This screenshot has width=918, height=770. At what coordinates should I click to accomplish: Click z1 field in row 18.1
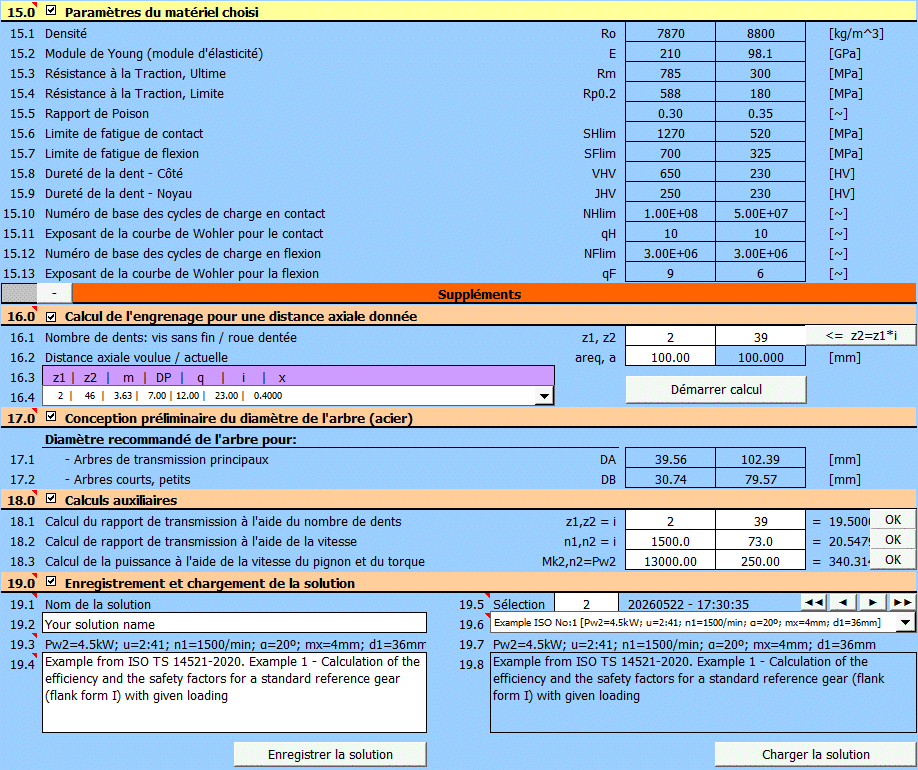click(x=670, y=521)
